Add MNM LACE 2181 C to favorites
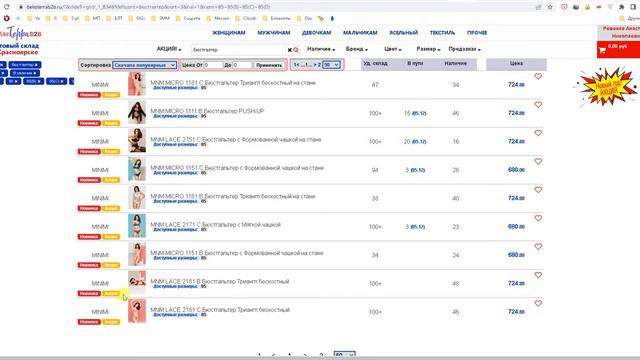Viewport: 640px width, 360px height. pos(538,303)
